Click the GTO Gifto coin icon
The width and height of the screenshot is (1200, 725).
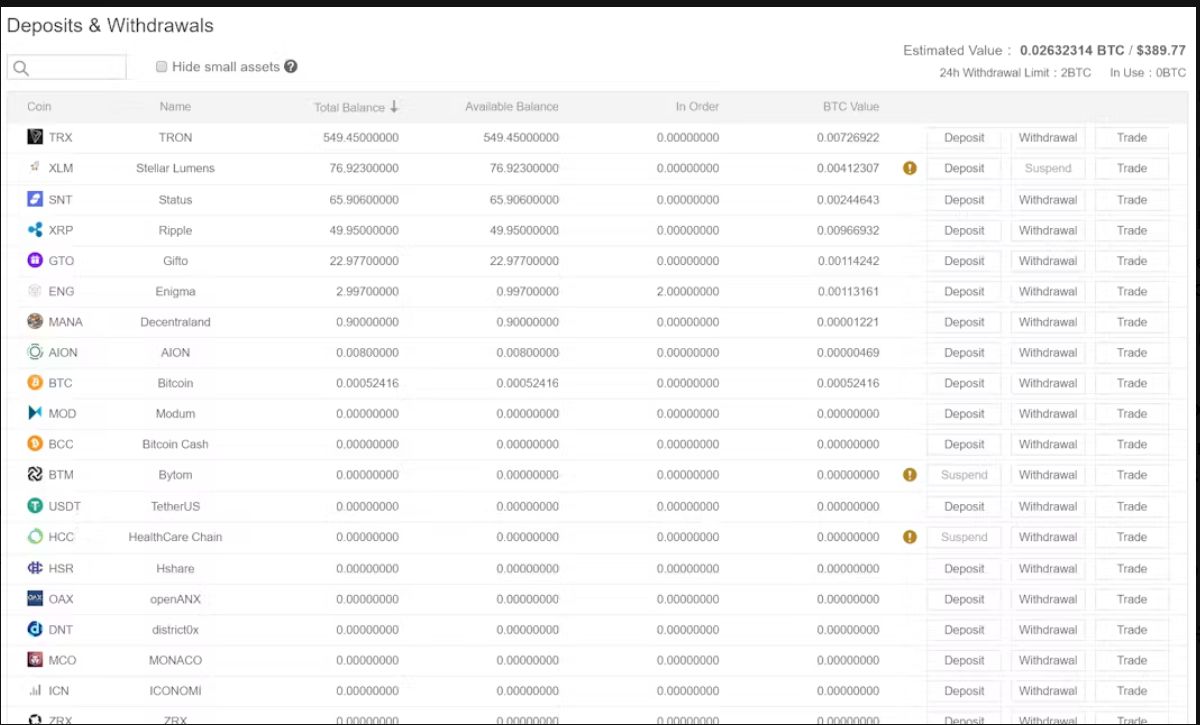[35, 260]
